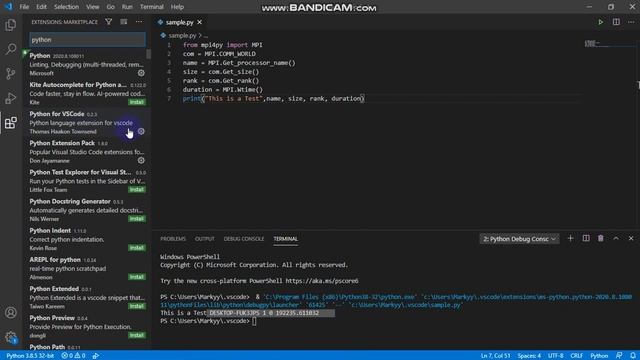Close the sample.py editor tab
This screenshot has width=640, height=360.
[200, 22]
